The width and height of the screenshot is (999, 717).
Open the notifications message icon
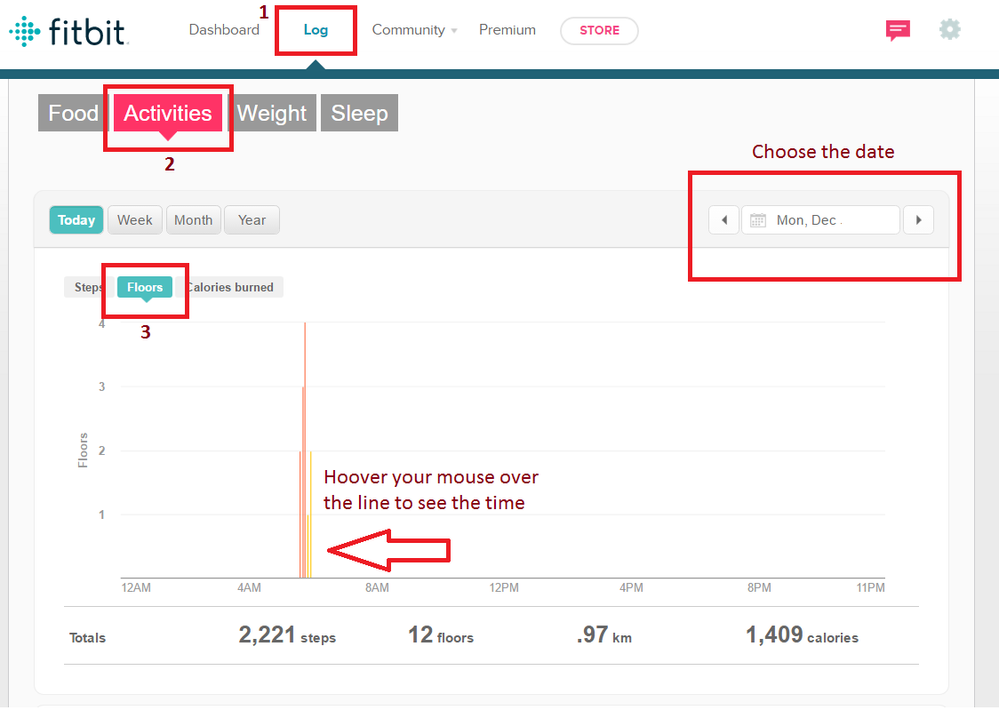[x=897, y=30]
